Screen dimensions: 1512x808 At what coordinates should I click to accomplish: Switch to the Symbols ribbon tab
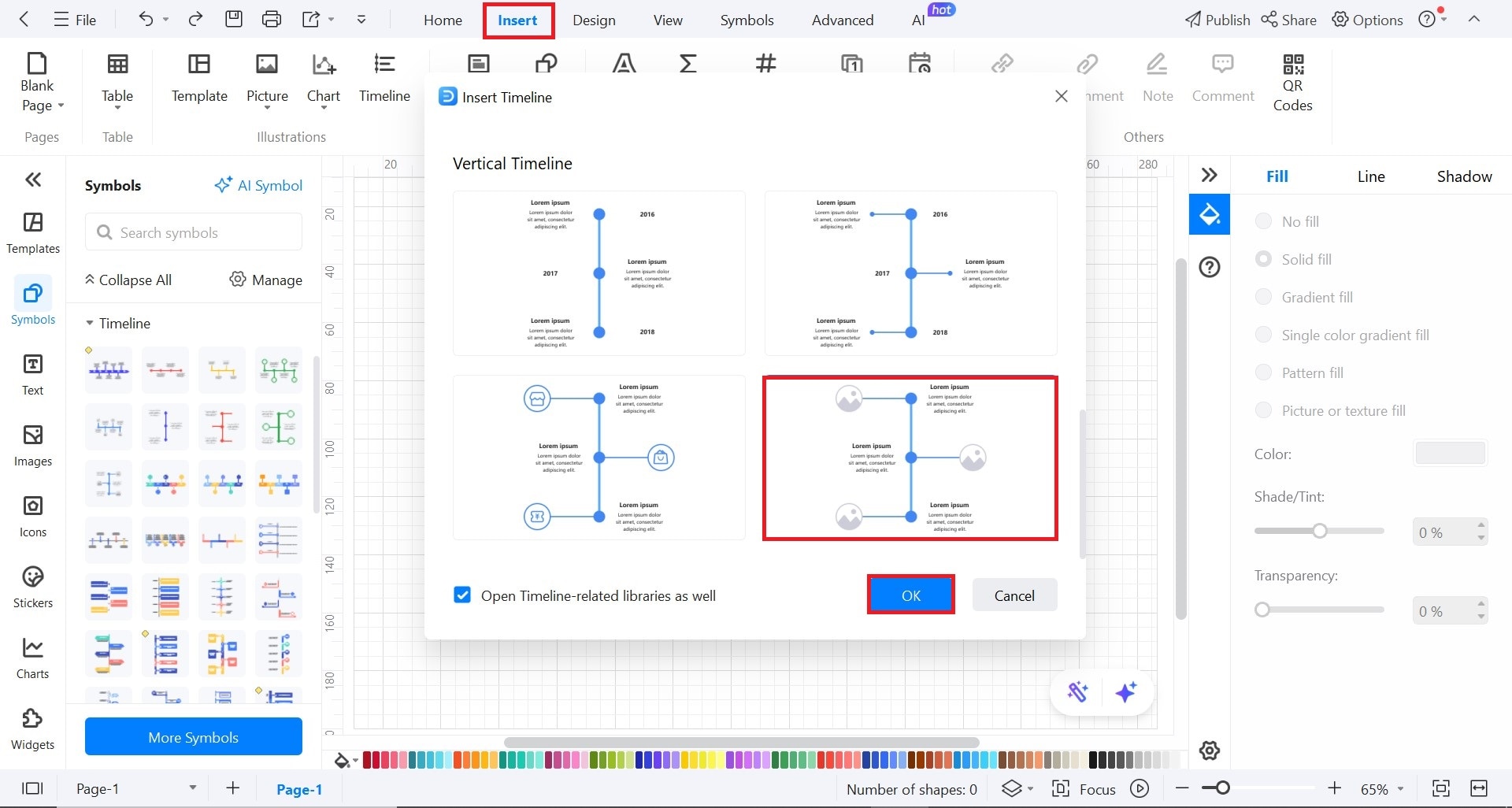pos(747,20)
